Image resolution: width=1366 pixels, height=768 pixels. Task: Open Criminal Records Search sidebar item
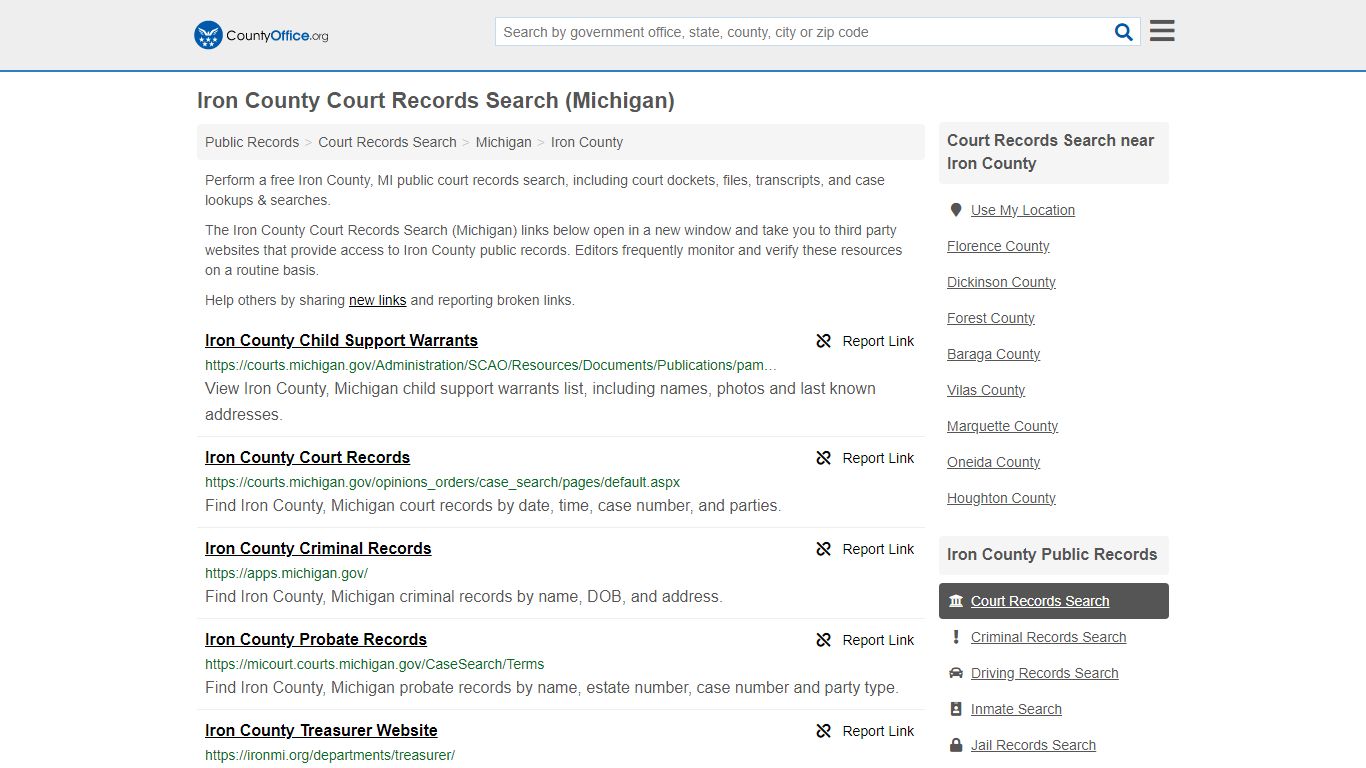coord(1048,637)
